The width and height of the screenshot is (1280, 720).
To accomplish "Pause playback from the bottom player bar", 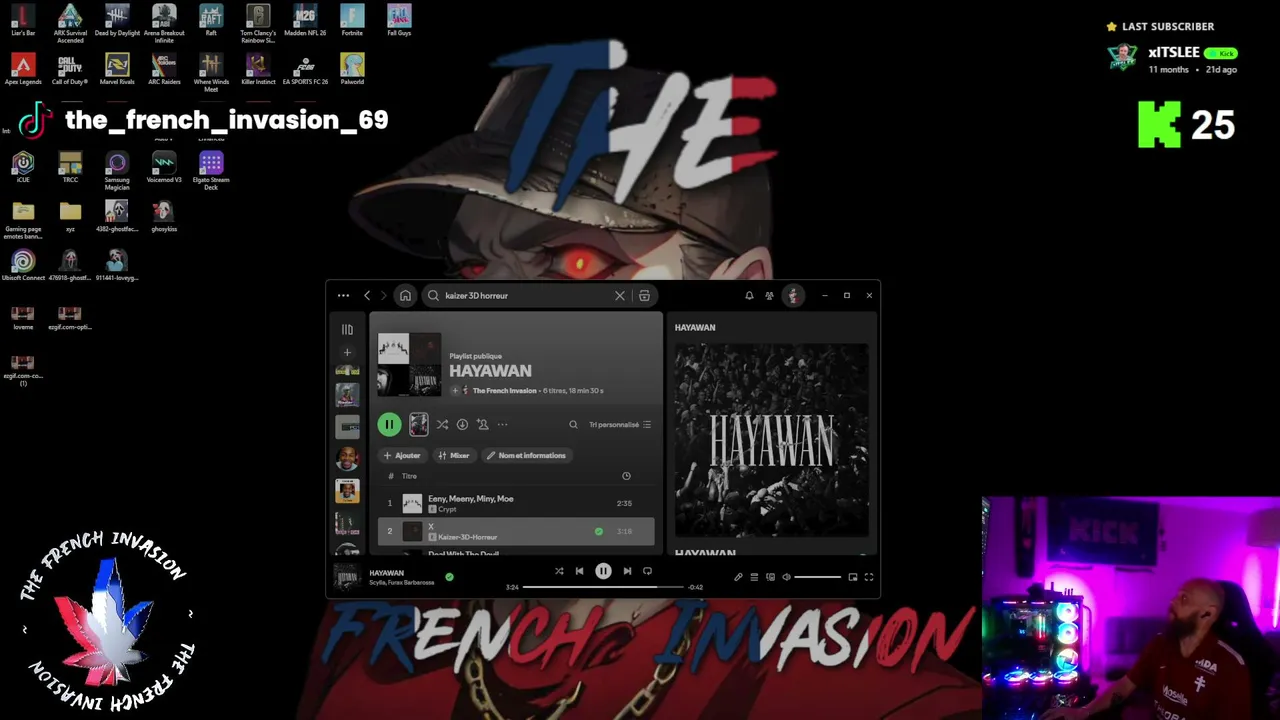I will click(603, 571).
